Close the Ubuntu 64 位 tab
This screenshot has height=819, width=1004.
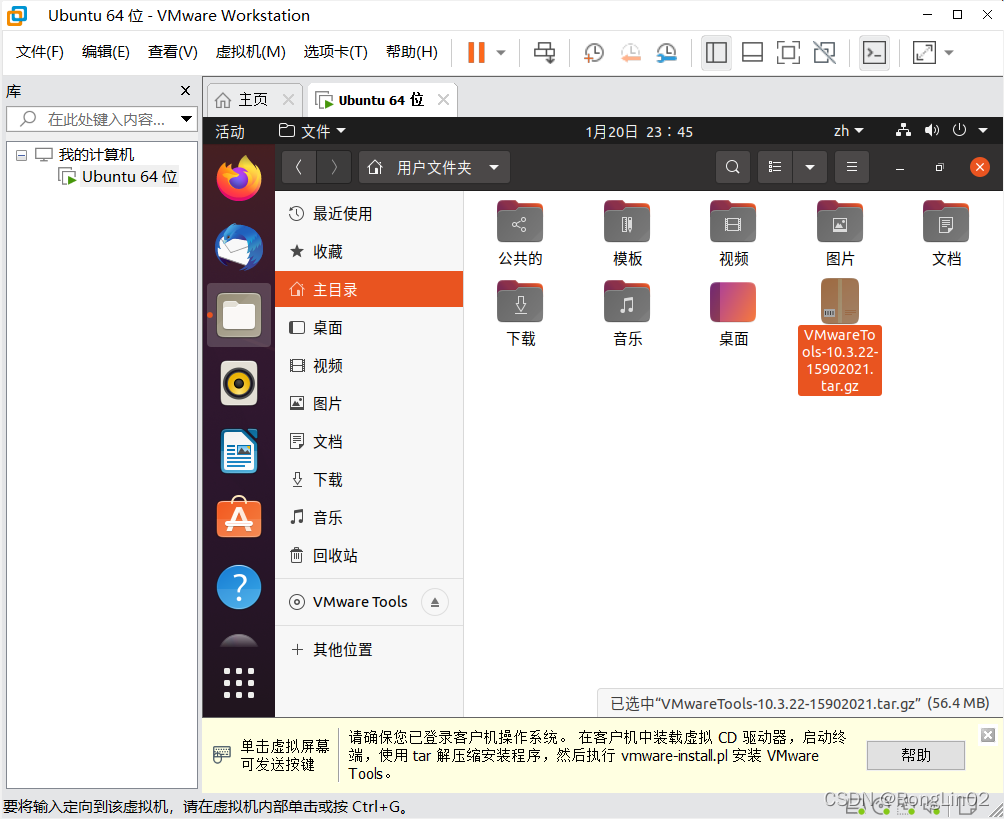[442, 100]
